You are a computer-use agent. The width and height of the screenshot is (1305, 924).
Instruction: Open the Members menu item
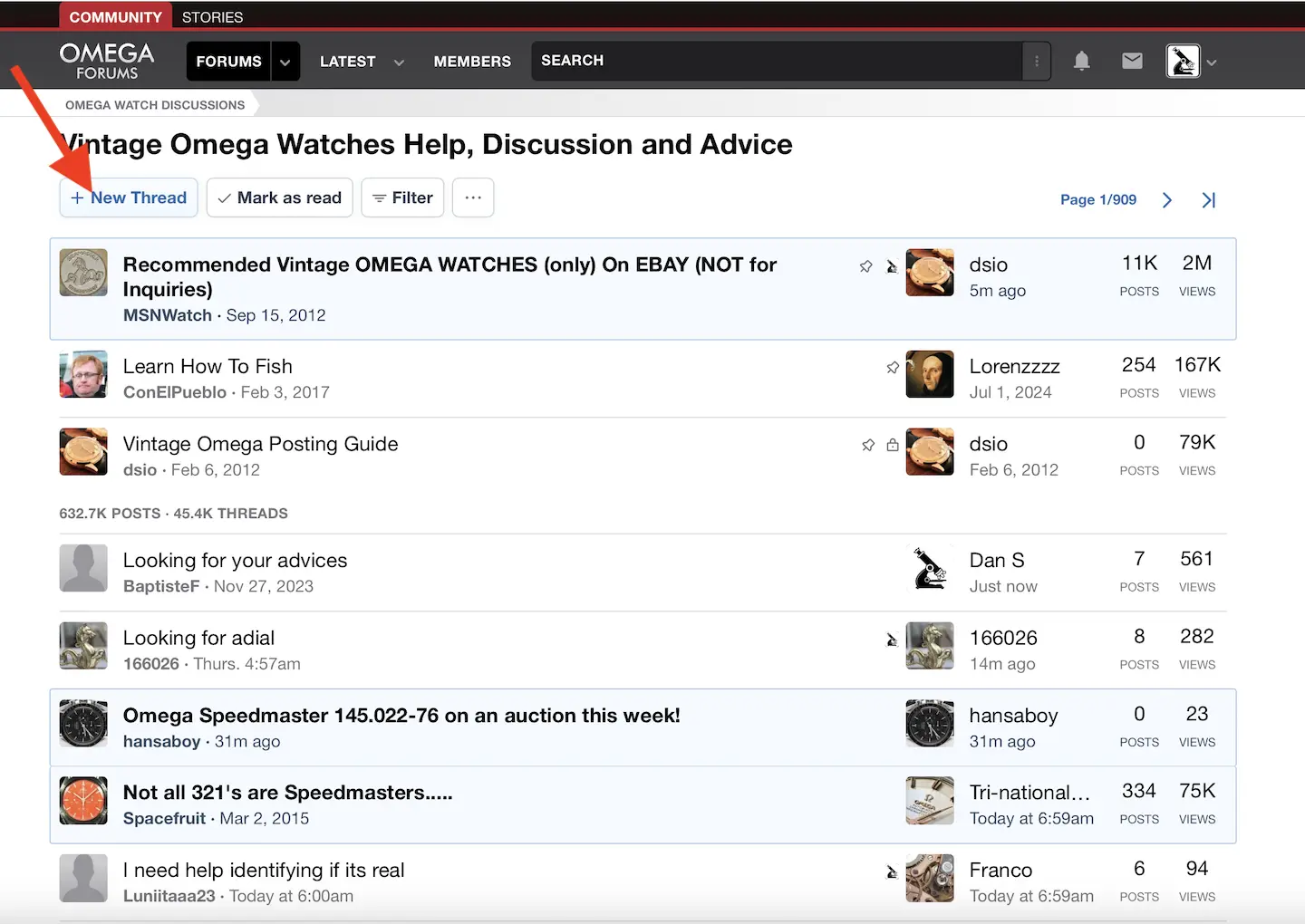click(472, 62)
